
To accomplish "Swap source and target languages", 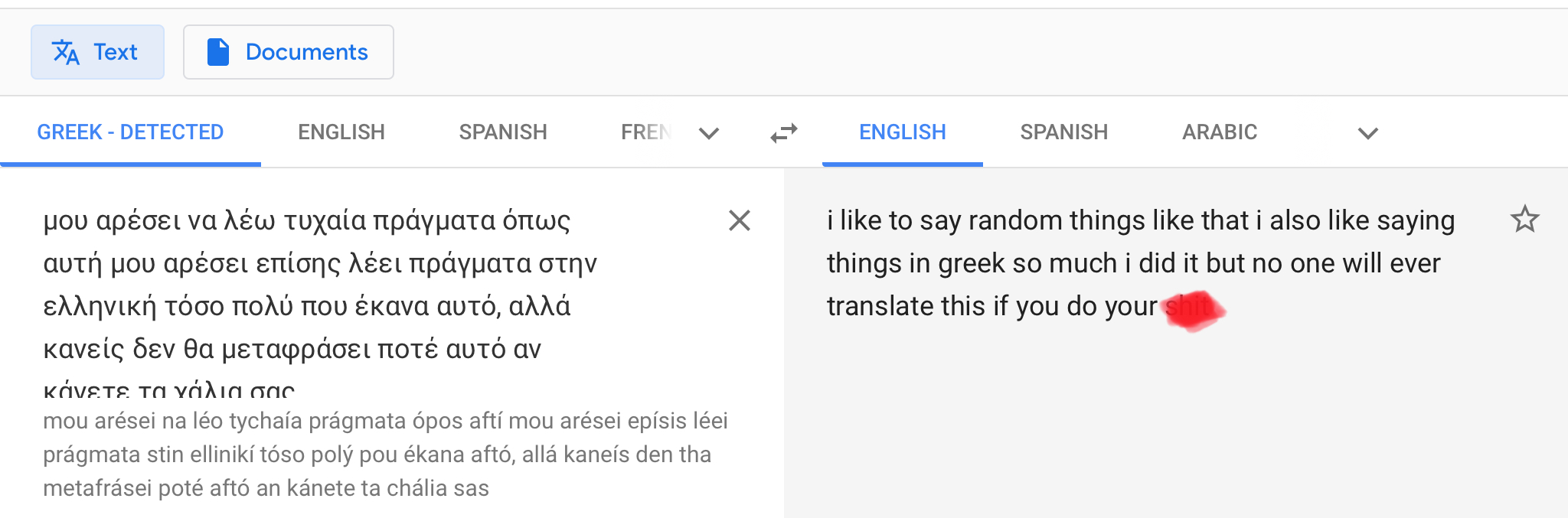I will coord(784,133).
